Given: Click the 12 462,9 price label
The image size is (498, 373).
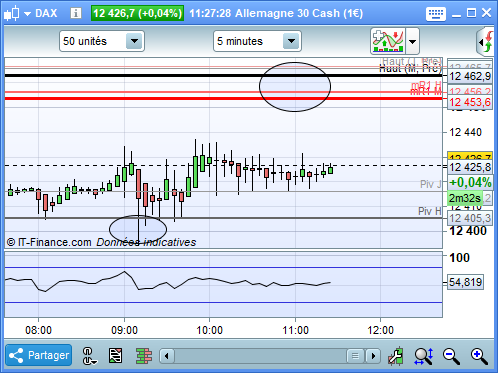Looking at the screenshot, I should click(x=470, y=76).
